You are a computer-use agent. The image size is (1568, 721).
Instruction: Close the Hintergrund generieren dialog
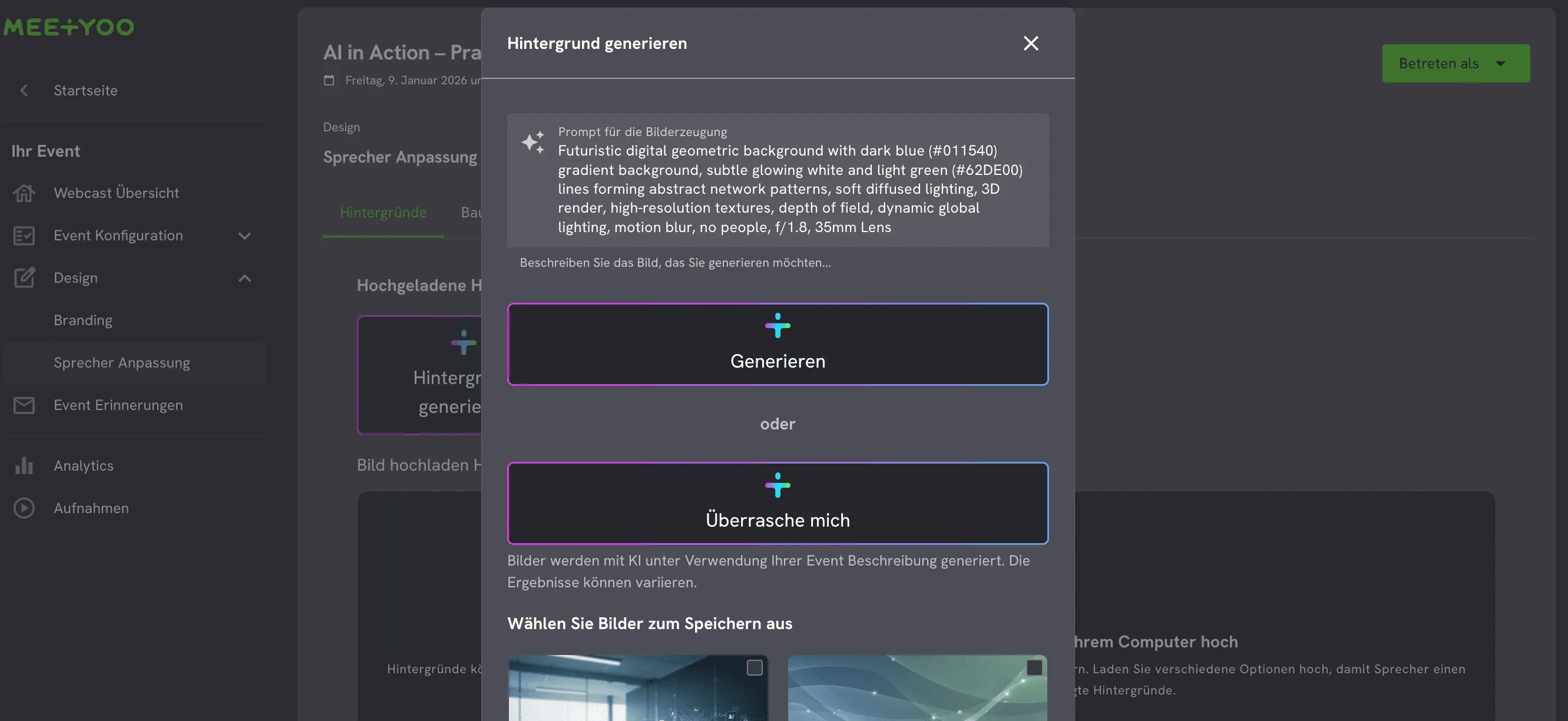[1031, 43]
